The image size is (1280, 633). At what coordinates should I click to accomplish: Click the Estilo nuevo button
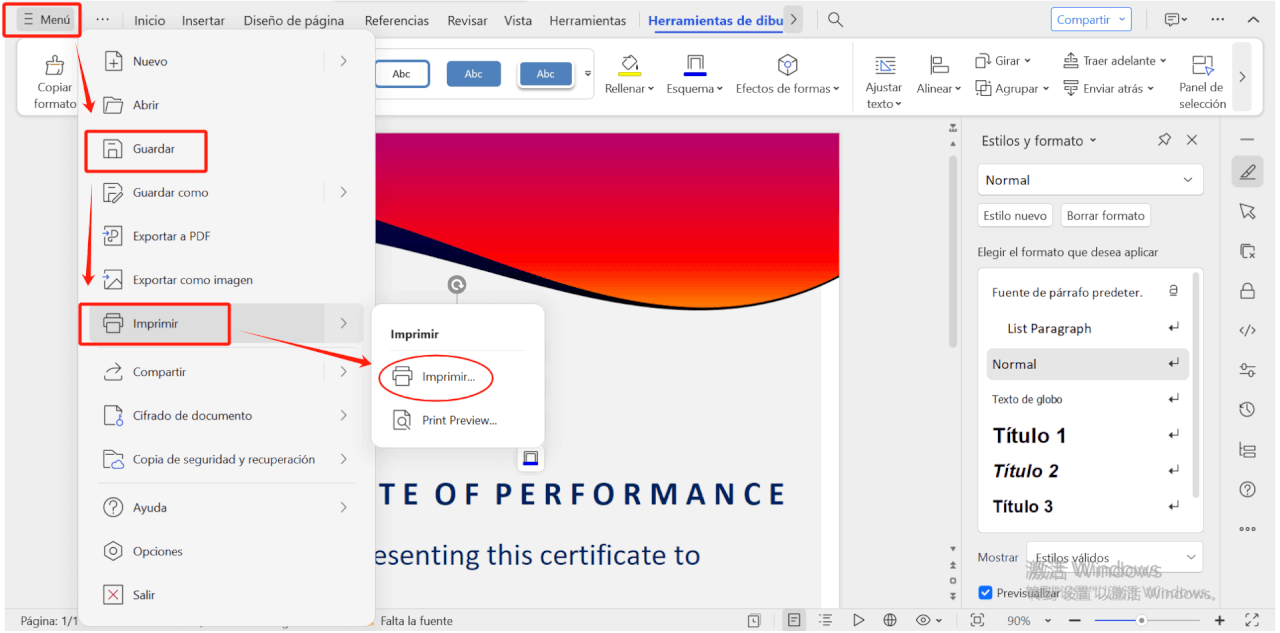(x=1015, y=216)
